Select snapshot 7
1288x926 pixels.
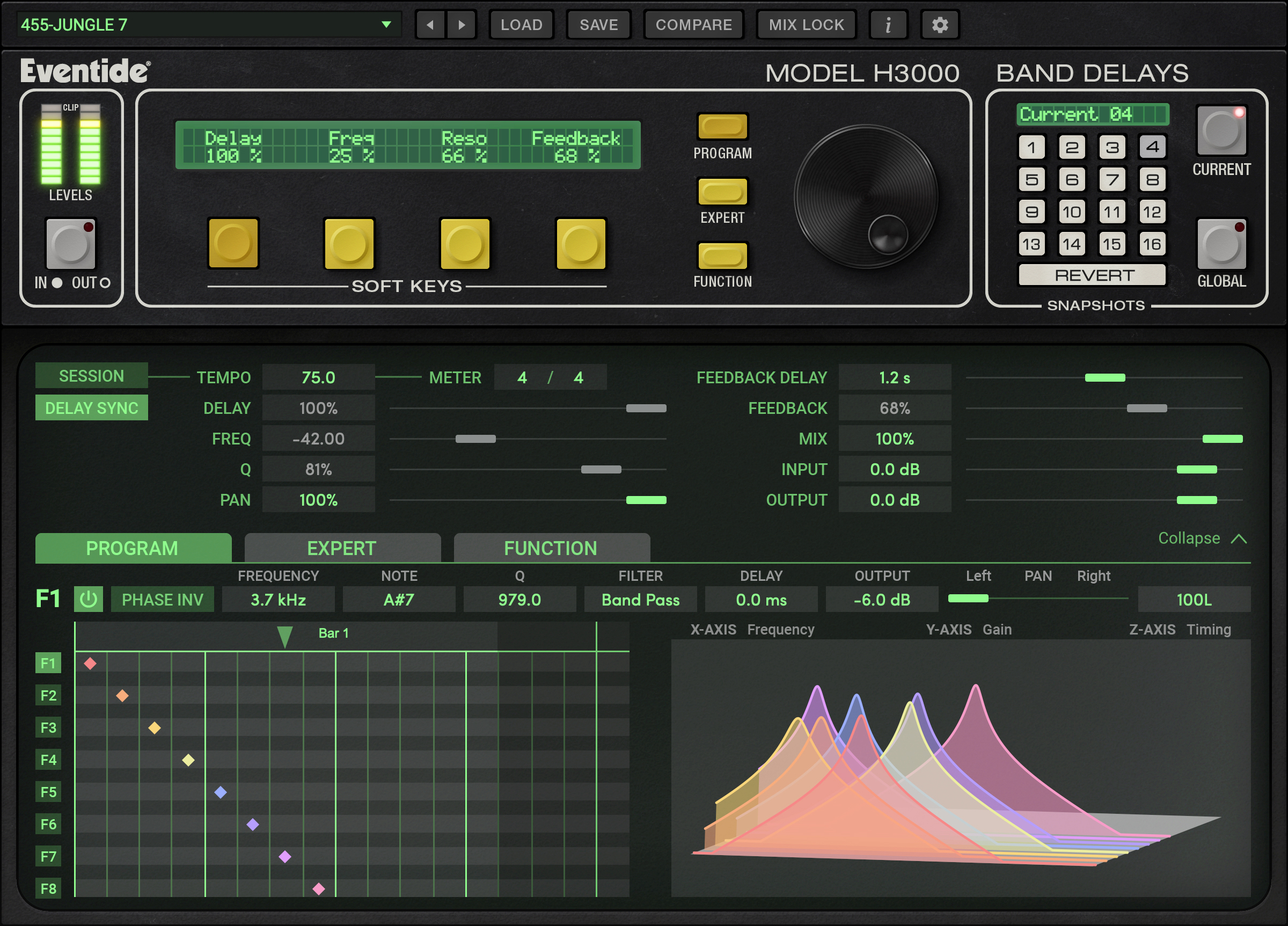(x=1111, y=179)
